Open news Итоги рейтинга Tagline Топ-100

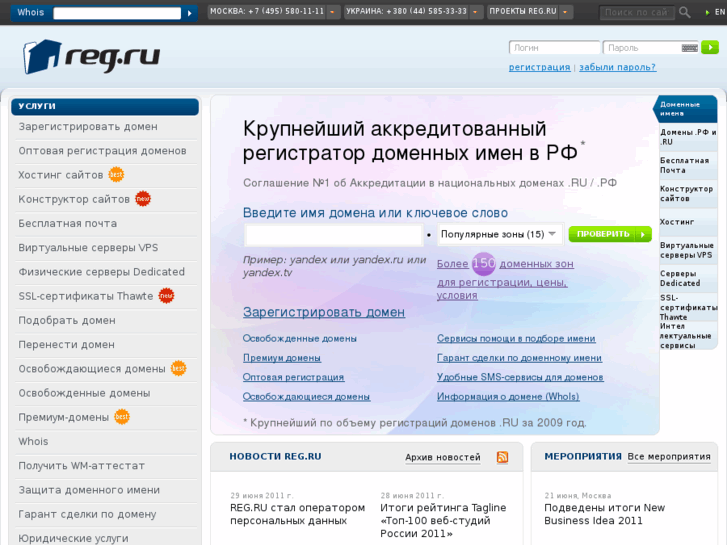(x=443, y=521)
